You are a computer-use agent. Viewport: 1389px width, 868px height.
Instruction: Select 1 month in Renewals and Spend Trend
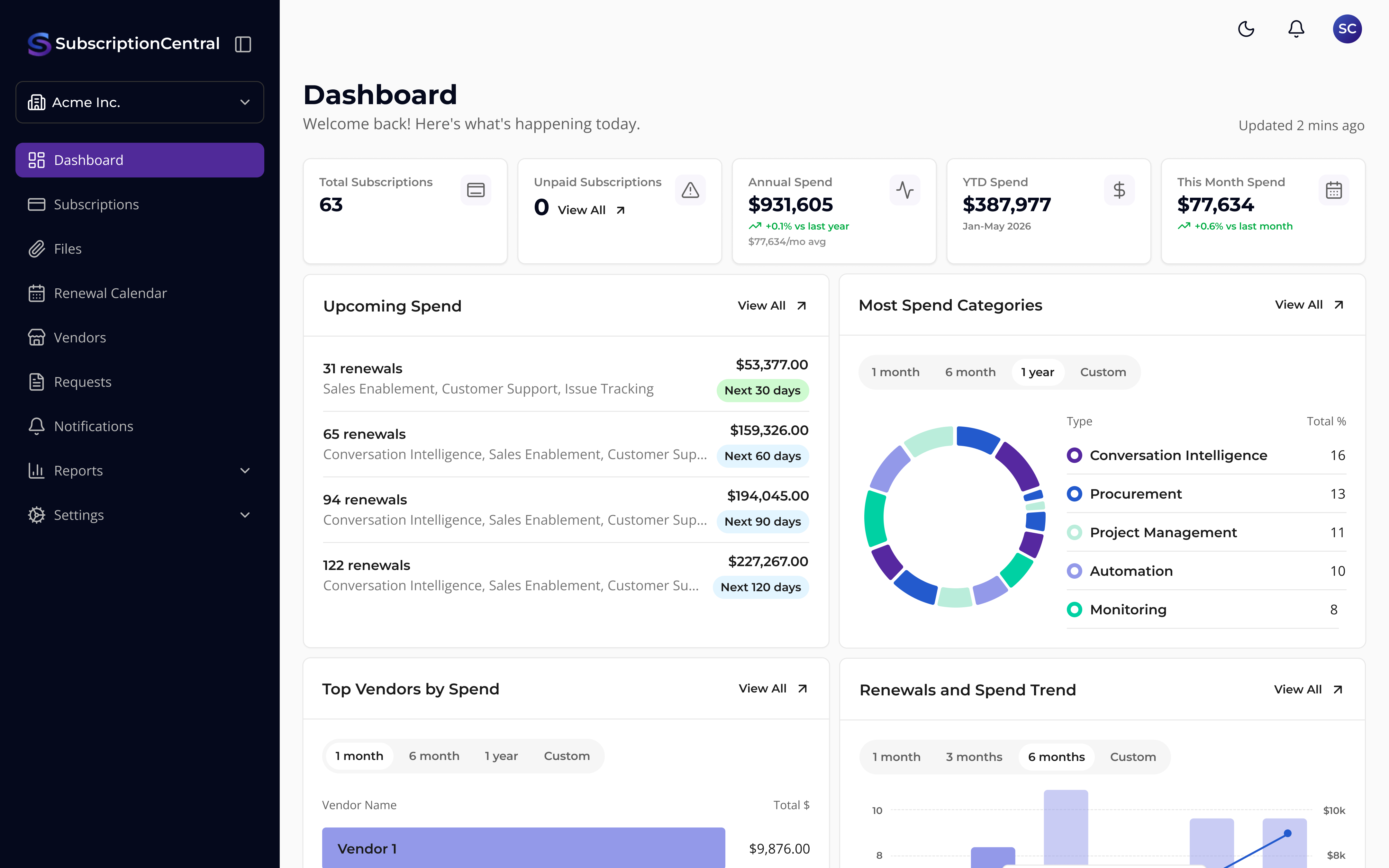(896, 757)
